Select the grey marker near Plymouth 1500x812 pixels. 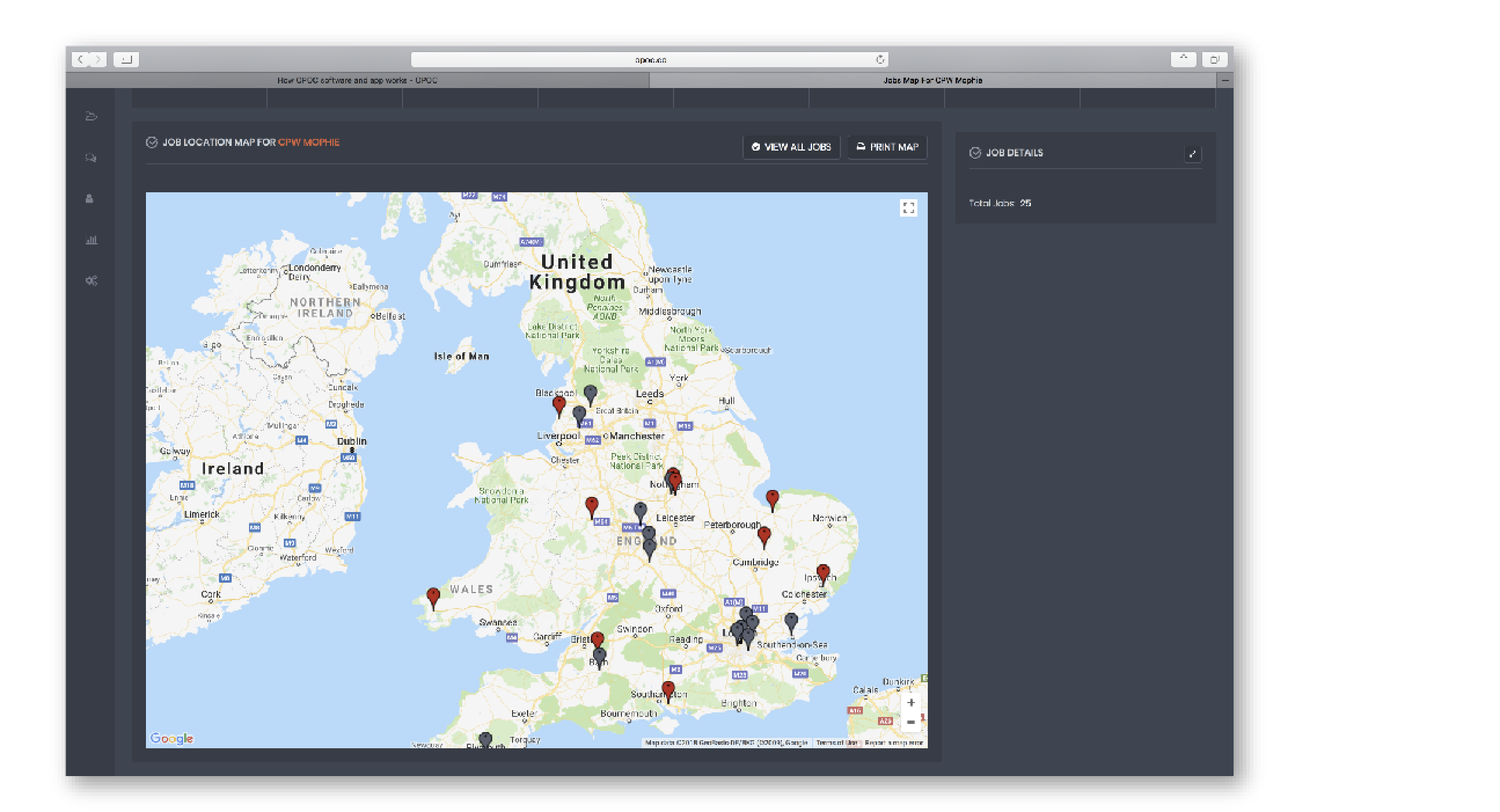coord(485,740)
